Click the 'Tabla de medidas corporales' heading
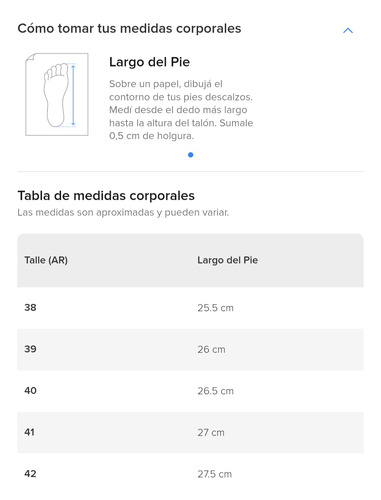Viewport: 381px width, 500px height. tap(106, 196)
